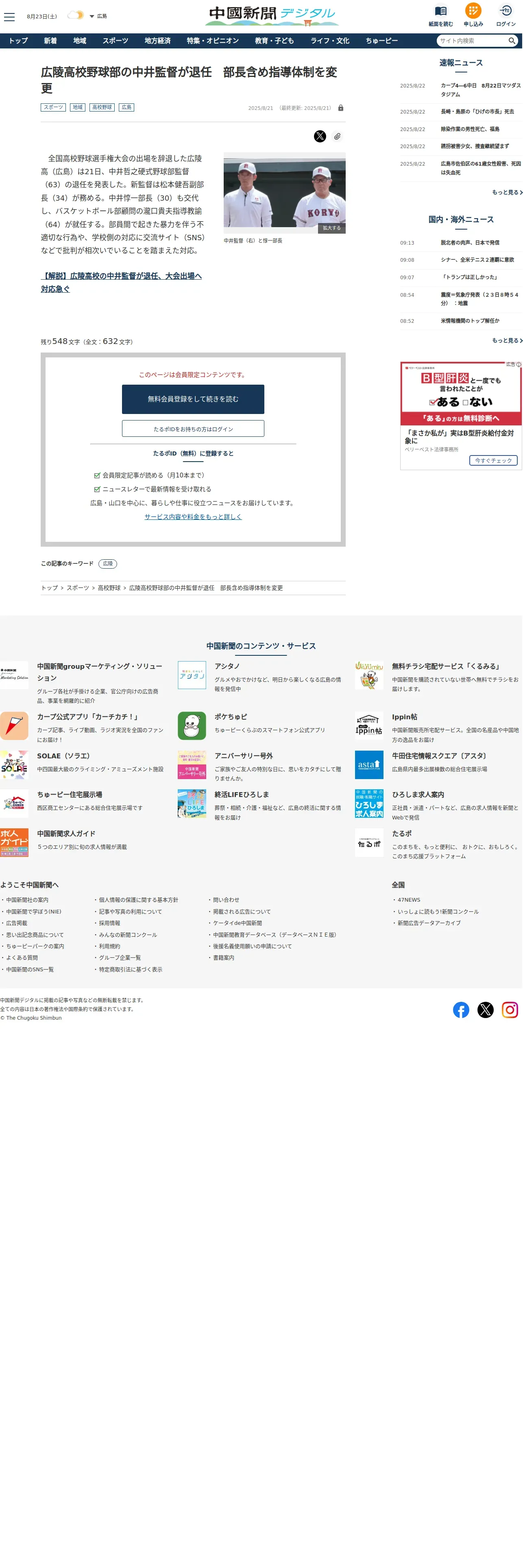Screen dimensions: 523x1568
Task: Click the 申し込み orange icon
Action: click(x=473, y=11)
